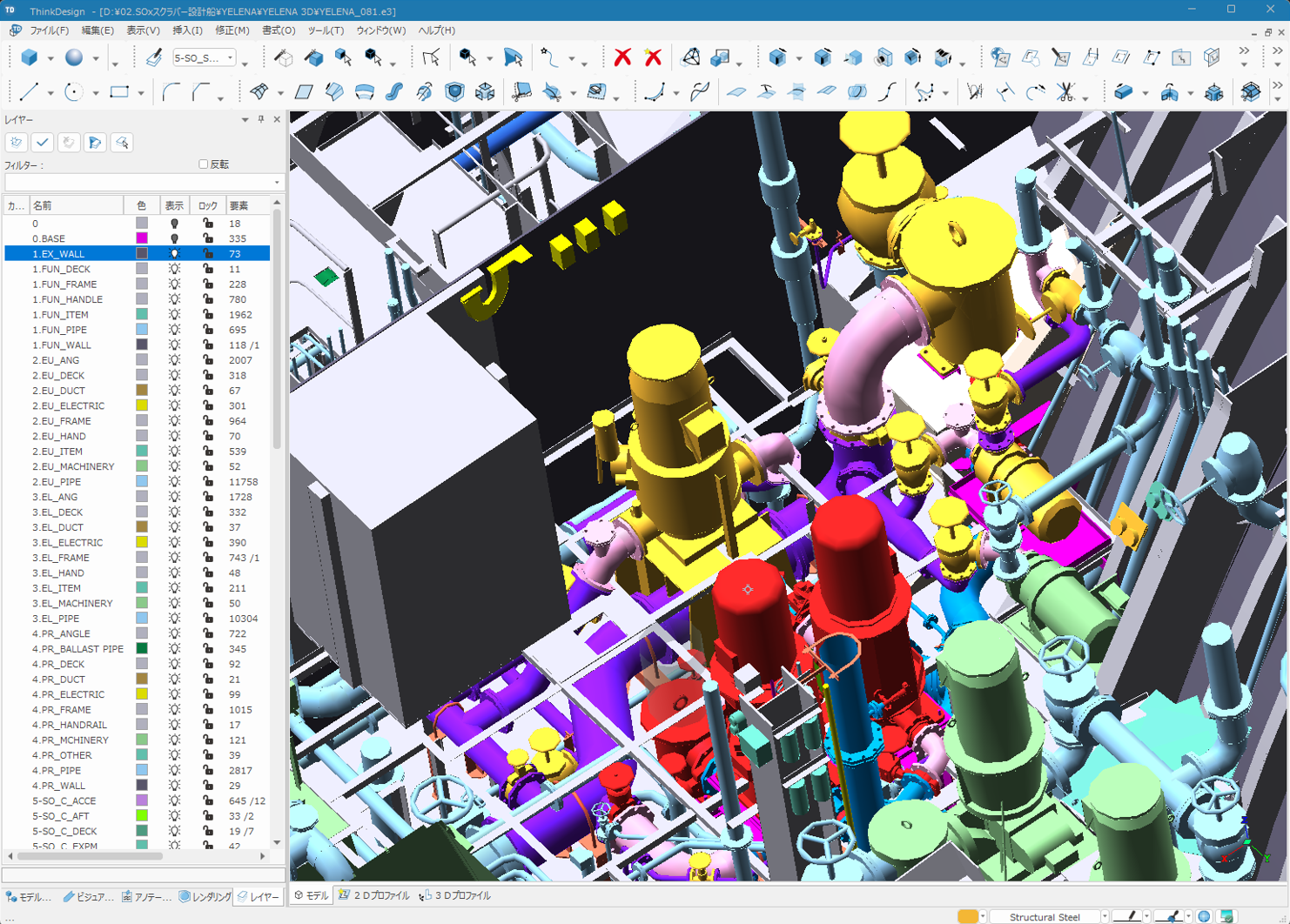1290x924 pixels.
Task: Open the Structural Steel material dropdown
Action: pyautogui.click(x=1105, y=916)
